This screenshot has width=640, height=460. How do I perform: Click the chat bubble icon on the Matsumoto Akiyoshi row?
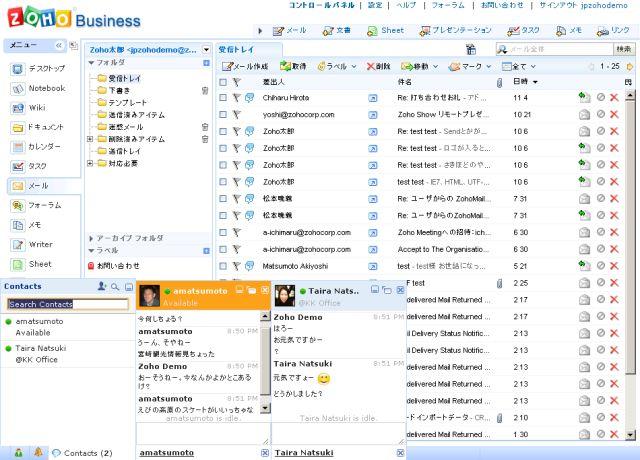coord(249,266)
